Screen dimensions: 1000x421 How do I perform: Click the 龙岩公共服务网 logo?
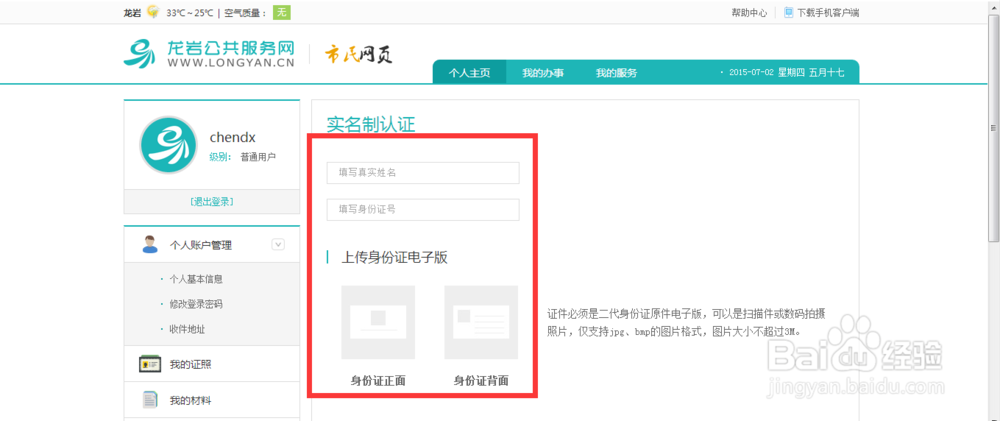(209, 54)
